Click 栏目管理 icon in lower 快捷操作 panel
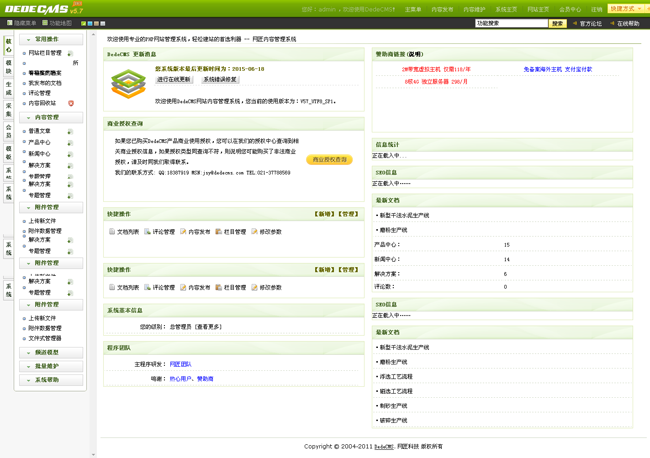 (x=219, y=287)
